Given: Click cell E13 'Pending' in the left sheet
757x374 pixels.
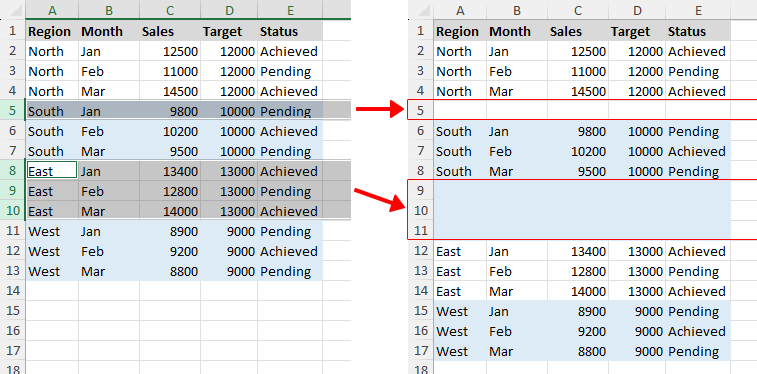Looking at the screenshot, I should [x=290, y=271].
